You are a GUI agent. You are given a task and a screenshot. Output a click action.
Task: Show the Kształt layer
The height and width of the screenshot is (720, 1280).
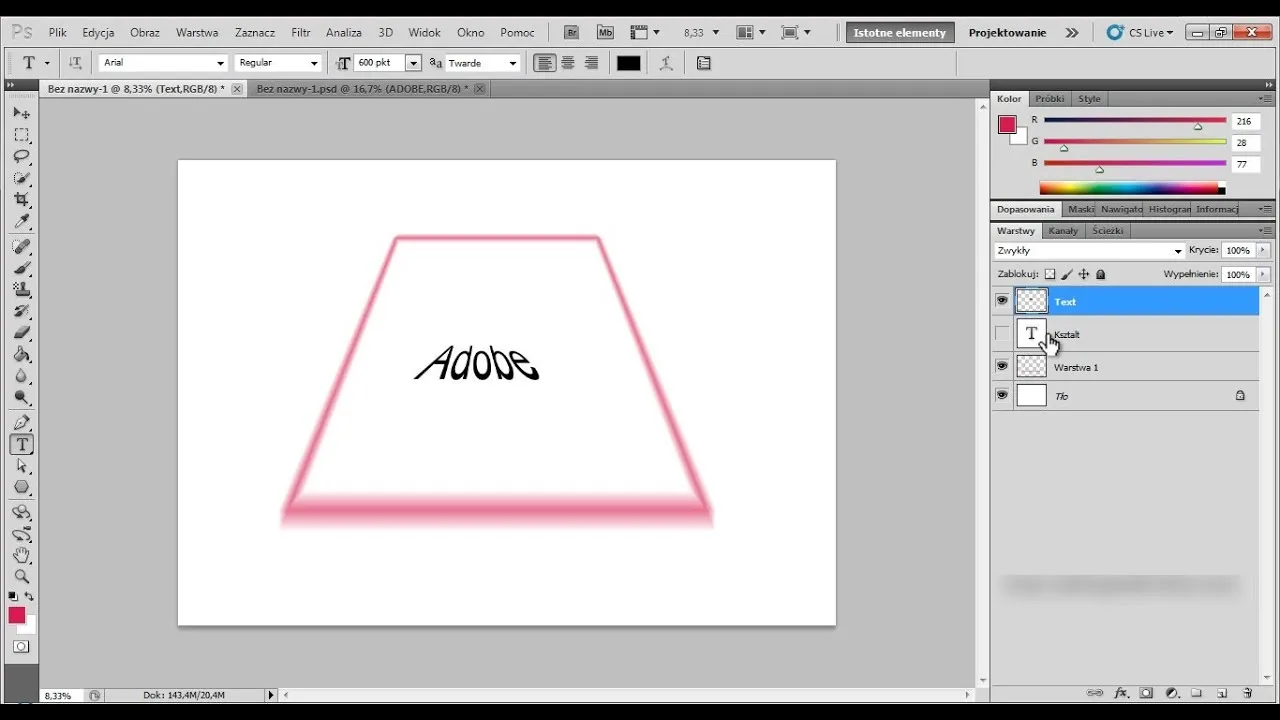[x=1002, y=334]
